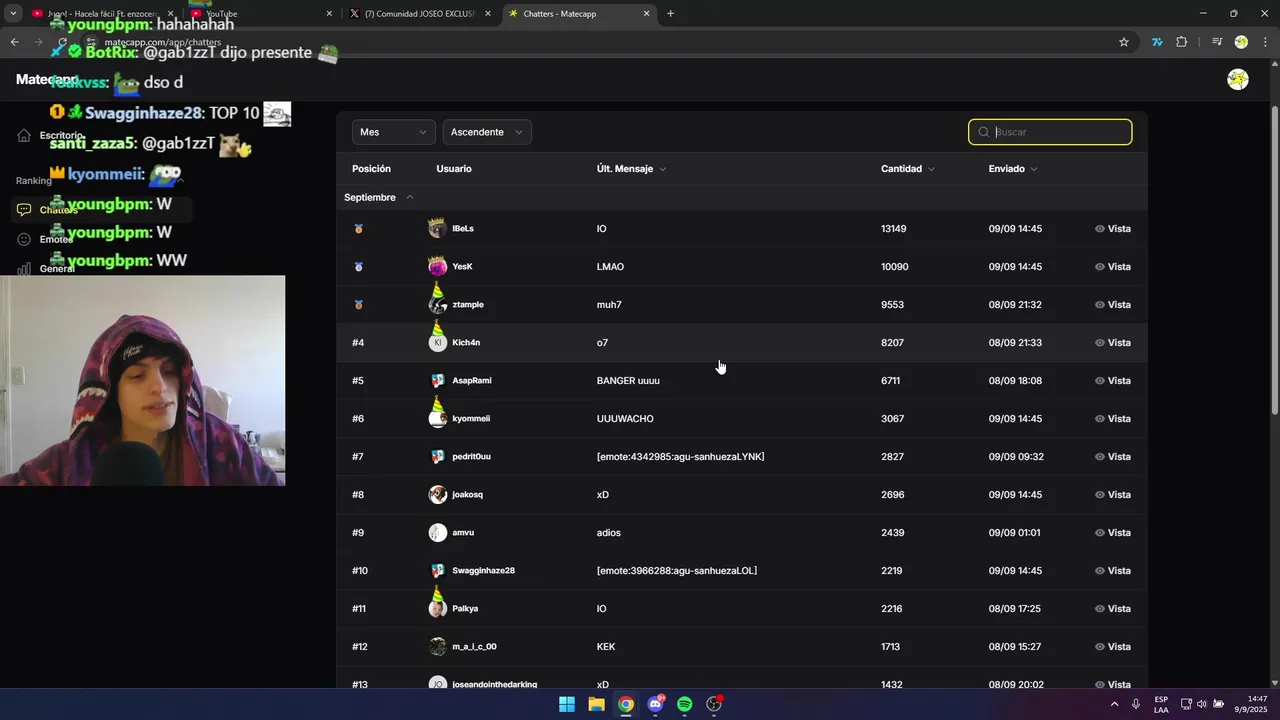The width and height of the screenshot is (1280, 720).
Task: Click first place medal icon
Action: [358, 229]
